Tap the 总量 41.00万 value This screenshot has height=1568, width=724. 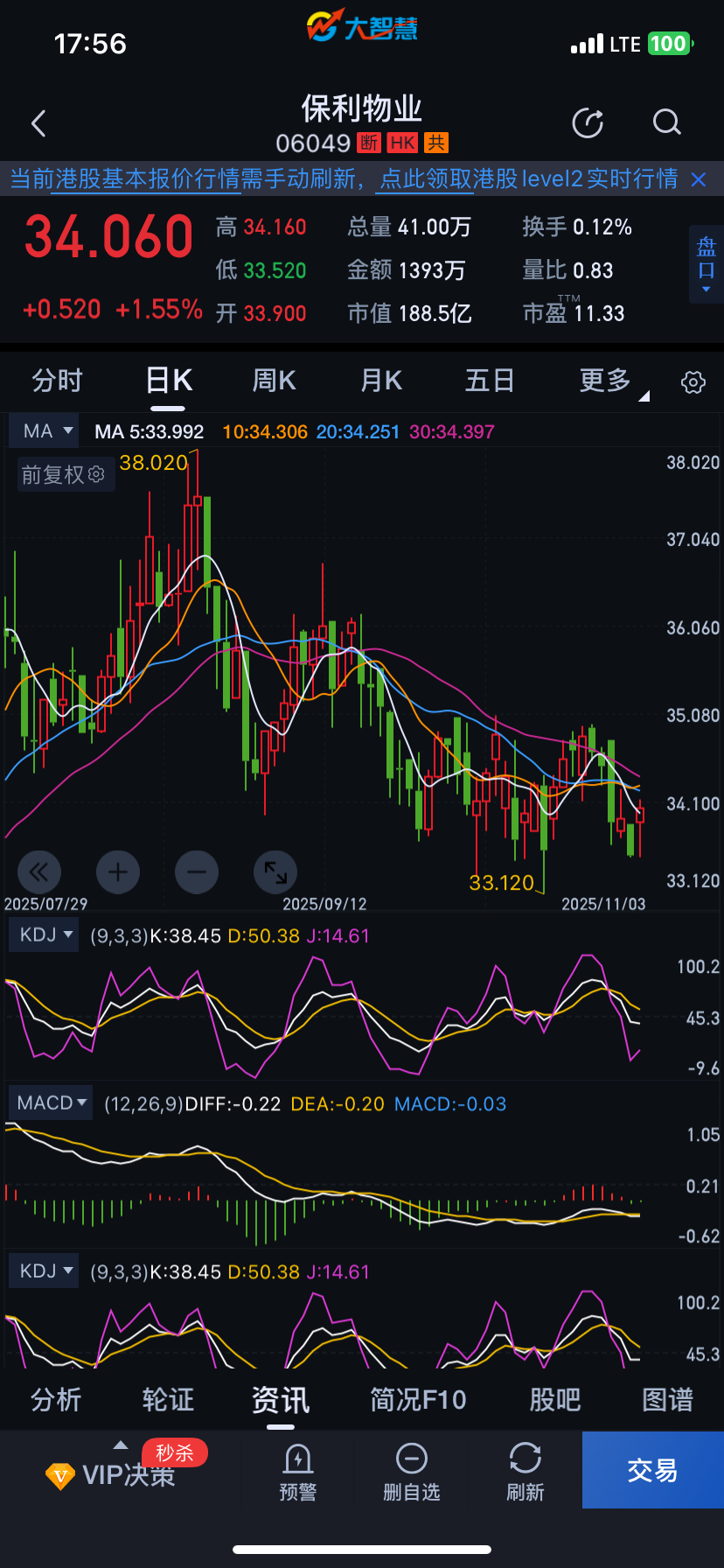409,227
